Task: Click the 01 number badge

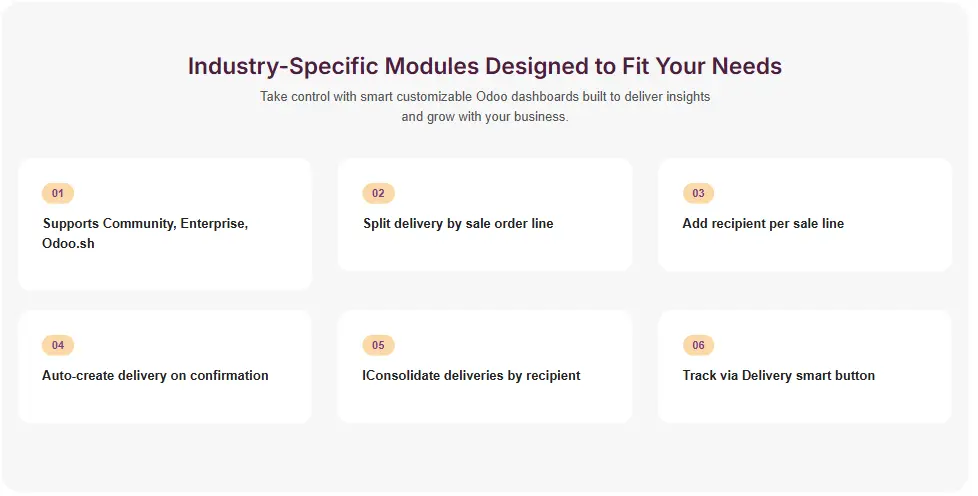Action: [58, 193]
